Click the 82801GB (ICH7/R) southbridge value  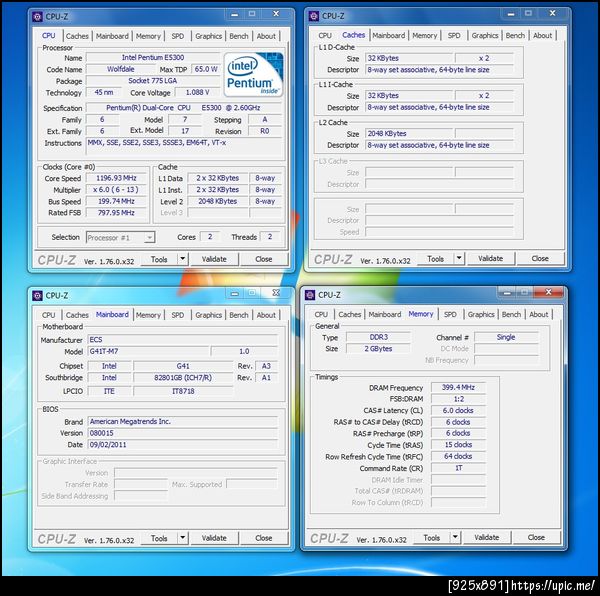pyautogui.click(x=183, y=378)
